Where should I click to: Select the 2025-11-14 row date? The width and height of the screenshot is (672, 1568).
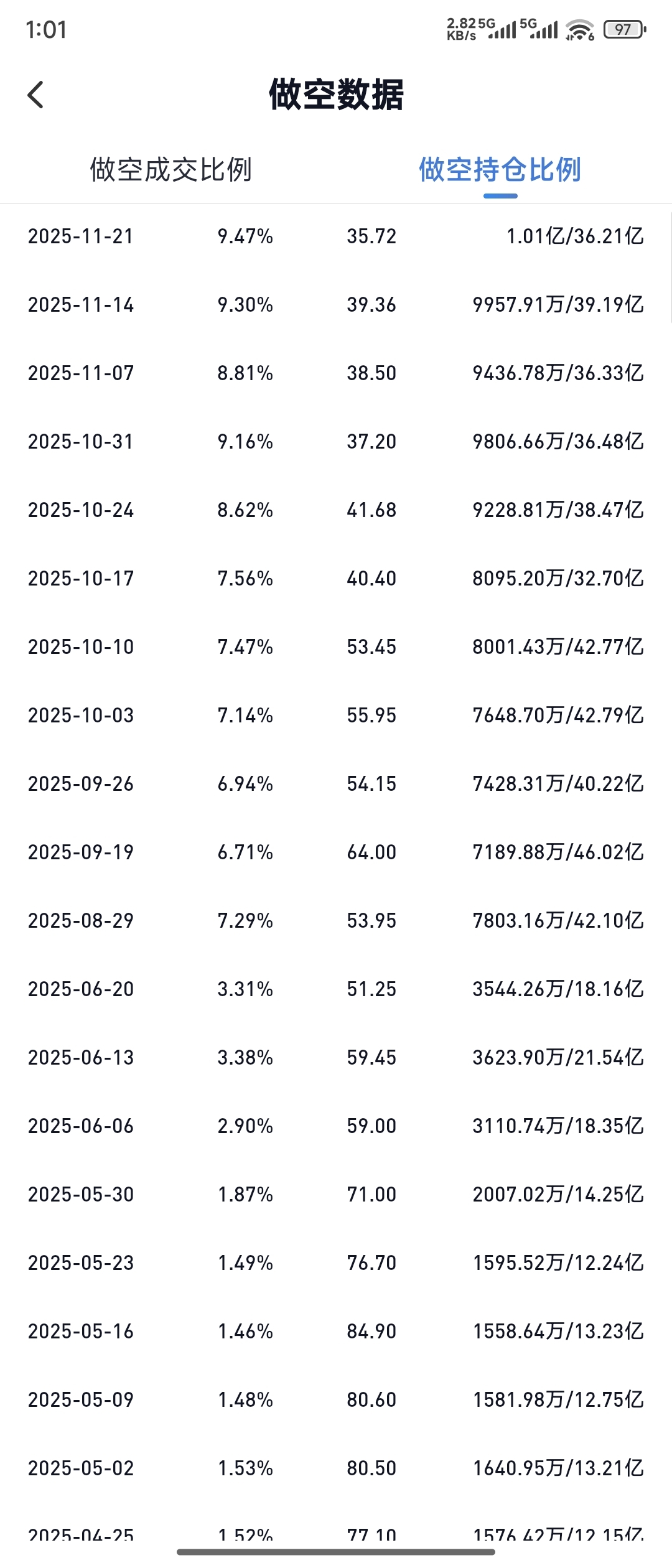tap(81, 305)
